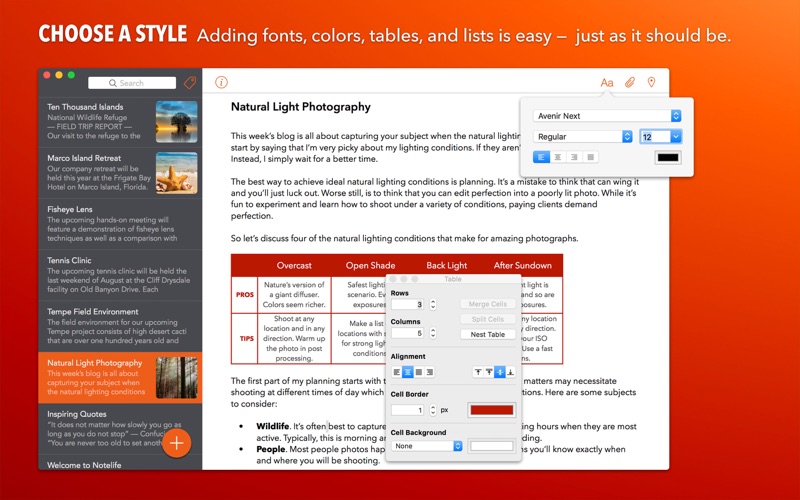Click the Open Shade table header cell
Screen dimensions: 800x500
[370, 265]
